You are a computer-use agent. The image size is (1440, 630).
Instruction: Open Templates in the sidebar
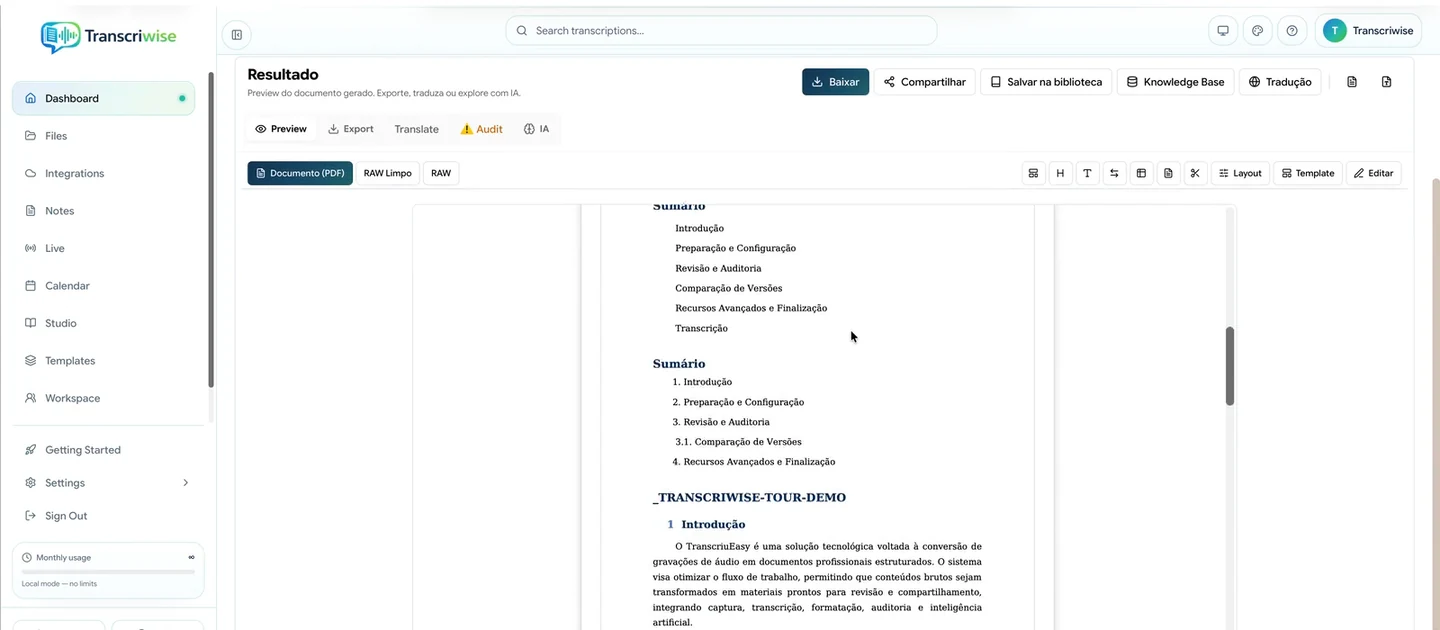[103, 361]
